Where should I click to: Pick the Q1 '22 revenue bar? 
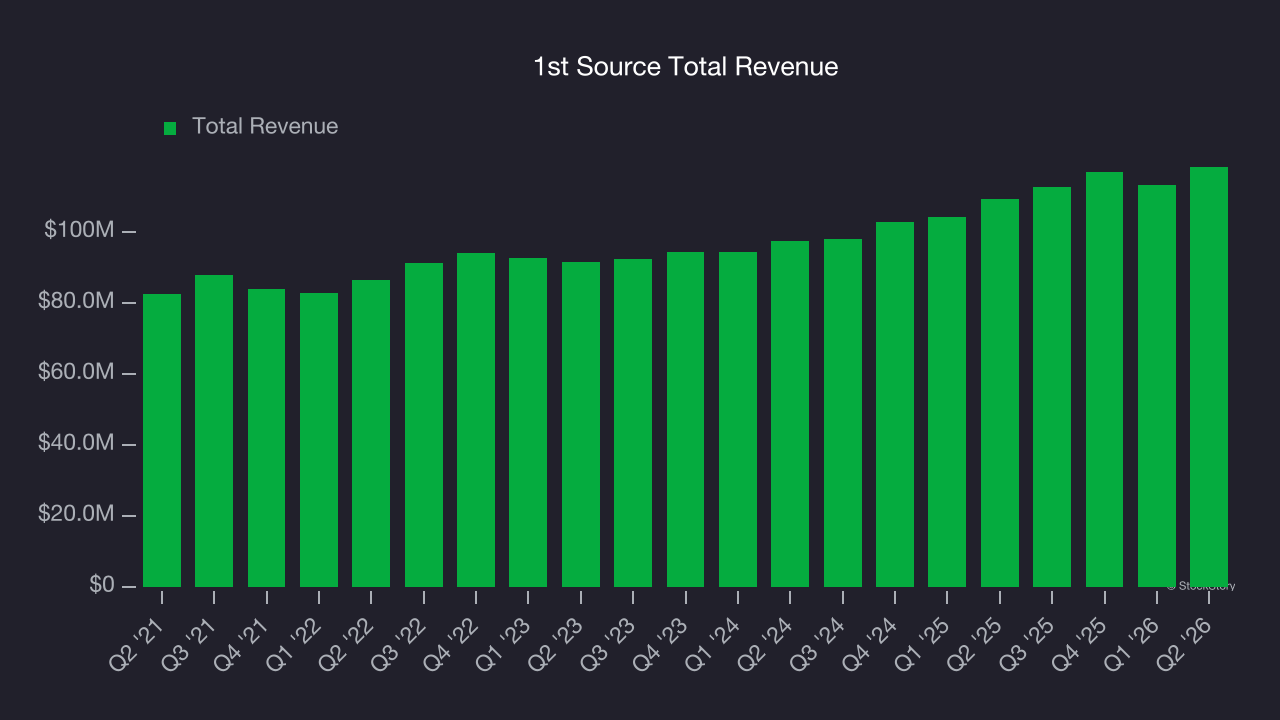[x=319, y=440]
